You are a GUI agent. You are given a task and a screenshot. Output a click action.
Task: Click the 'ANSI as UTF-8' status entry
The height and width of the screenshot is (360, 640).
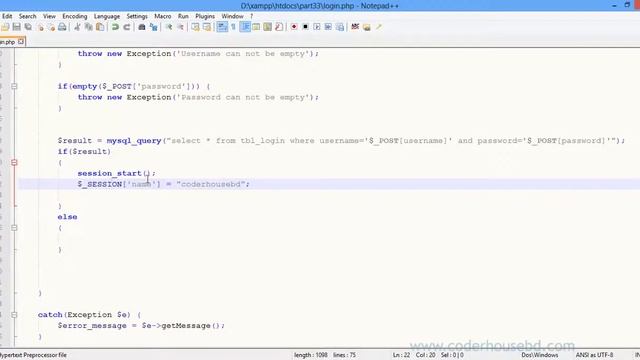click(x=594, y=355)
